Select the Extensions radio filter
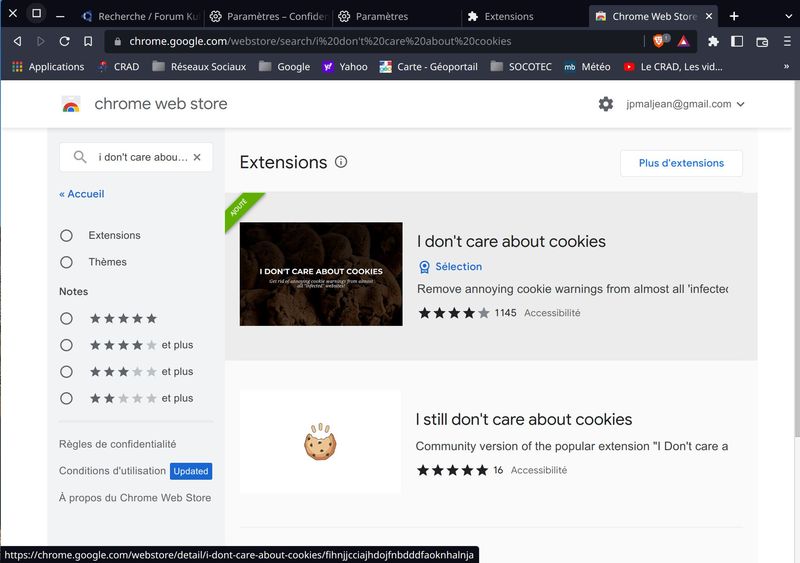 [66, 235]
